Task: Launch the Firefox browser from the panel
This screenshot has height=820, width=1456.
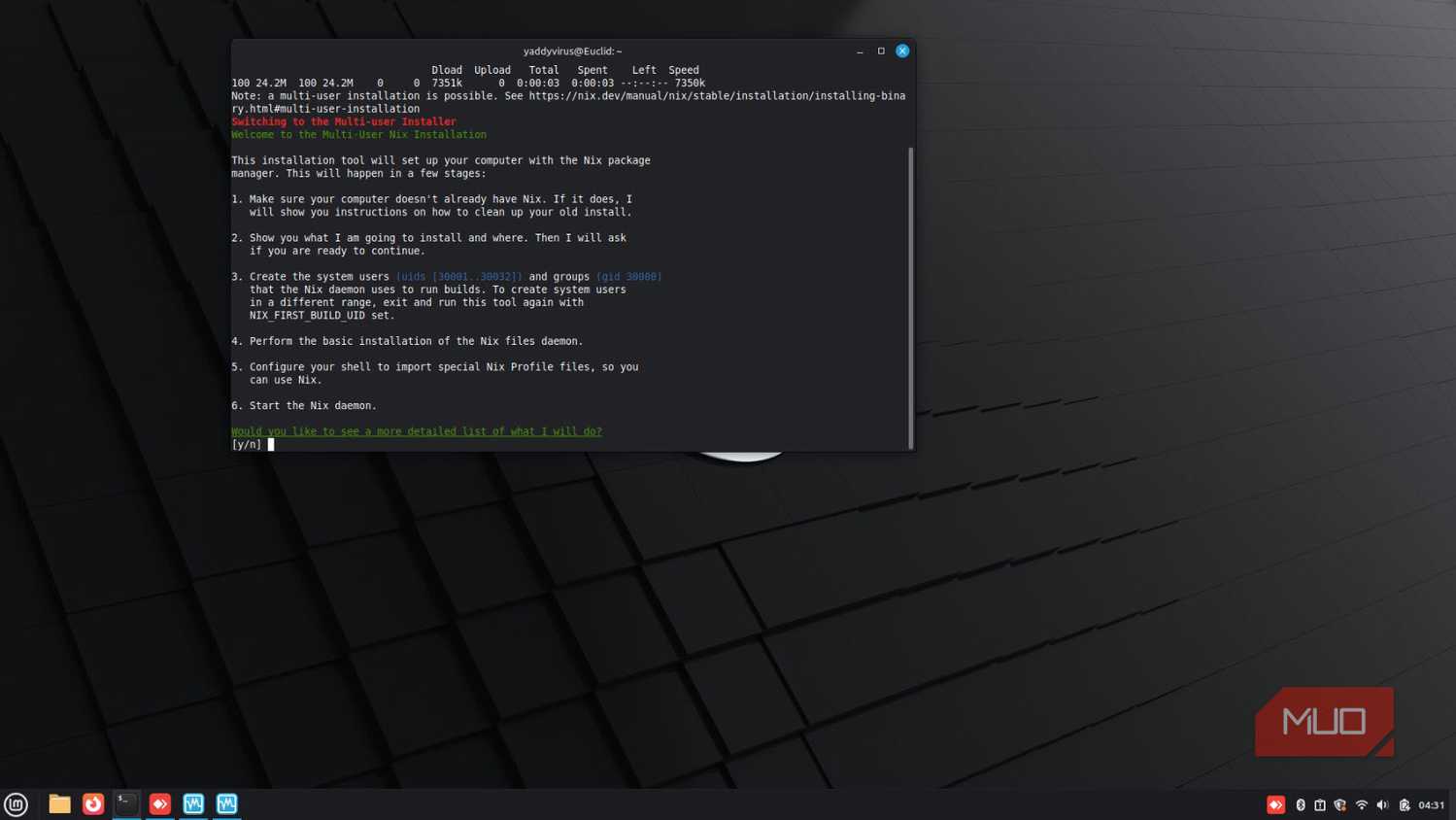Action: [93, 804]
